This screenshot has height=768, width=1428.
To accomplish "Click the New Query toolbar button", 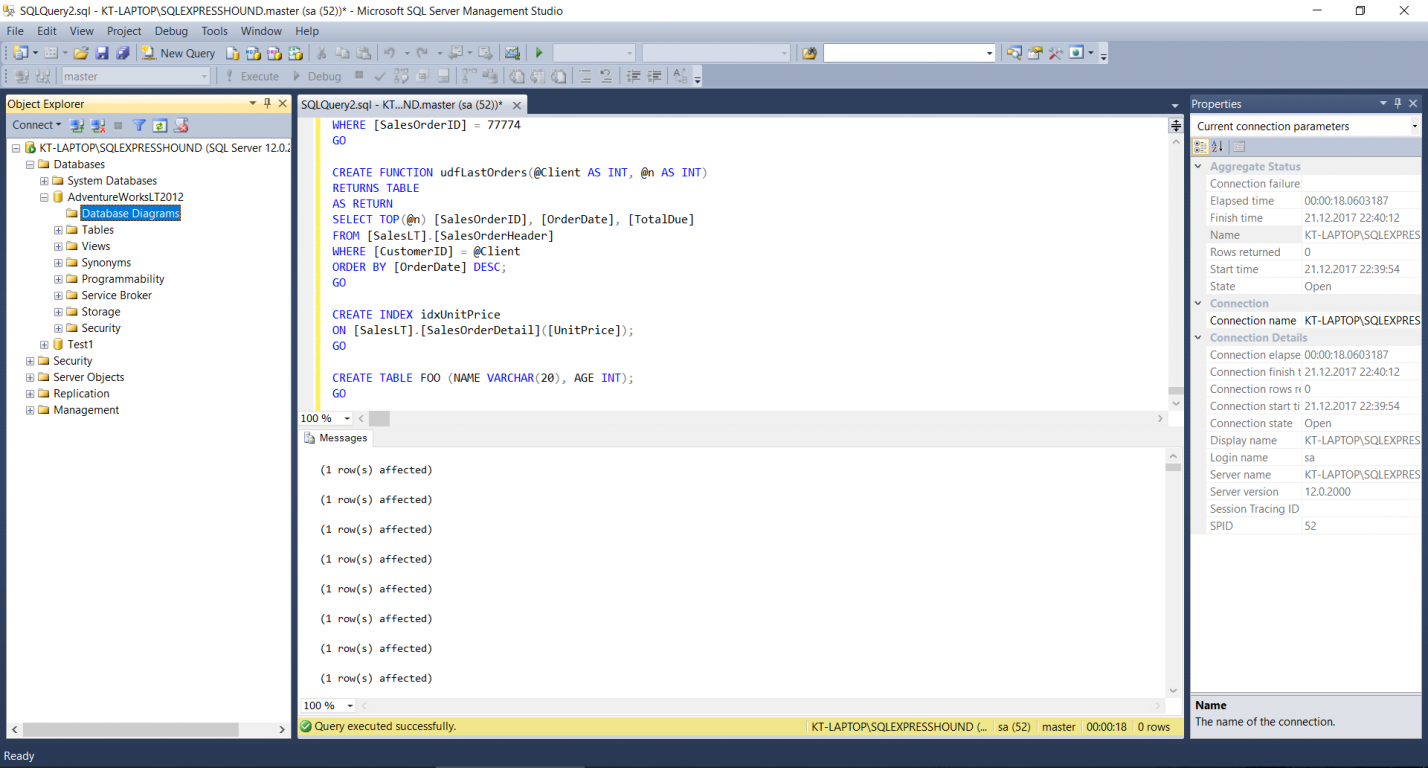I will pos(178,53).
